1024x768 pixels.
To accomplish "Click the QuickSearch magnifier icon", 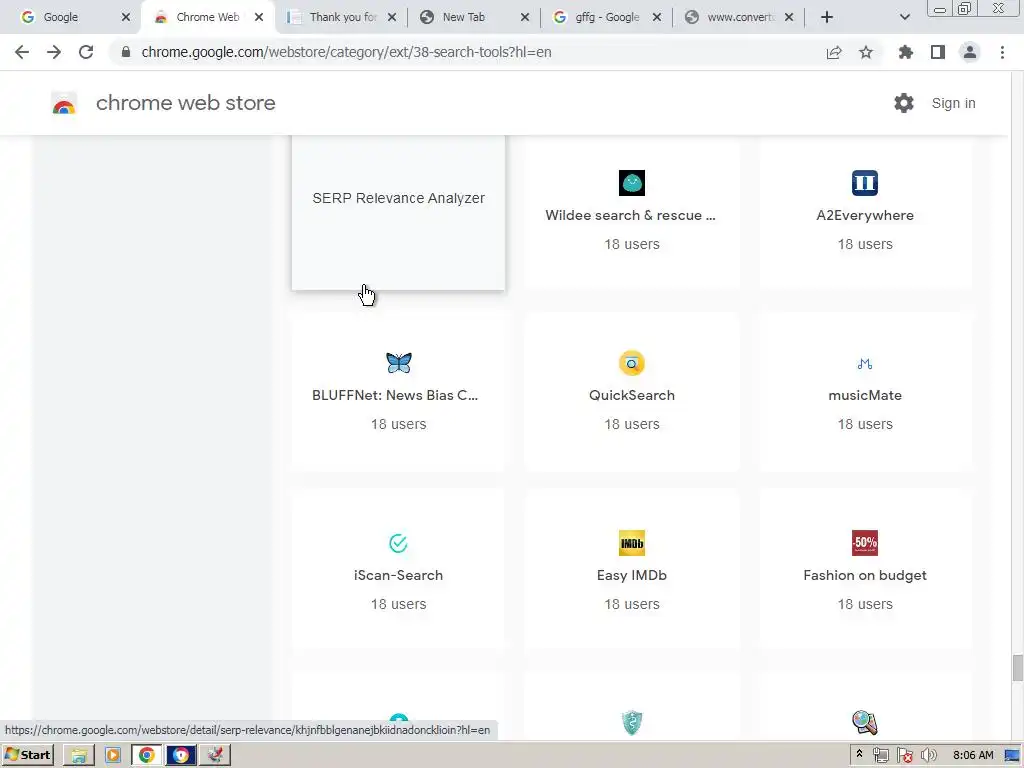I will pyautogui.click(x=632, y=363).
